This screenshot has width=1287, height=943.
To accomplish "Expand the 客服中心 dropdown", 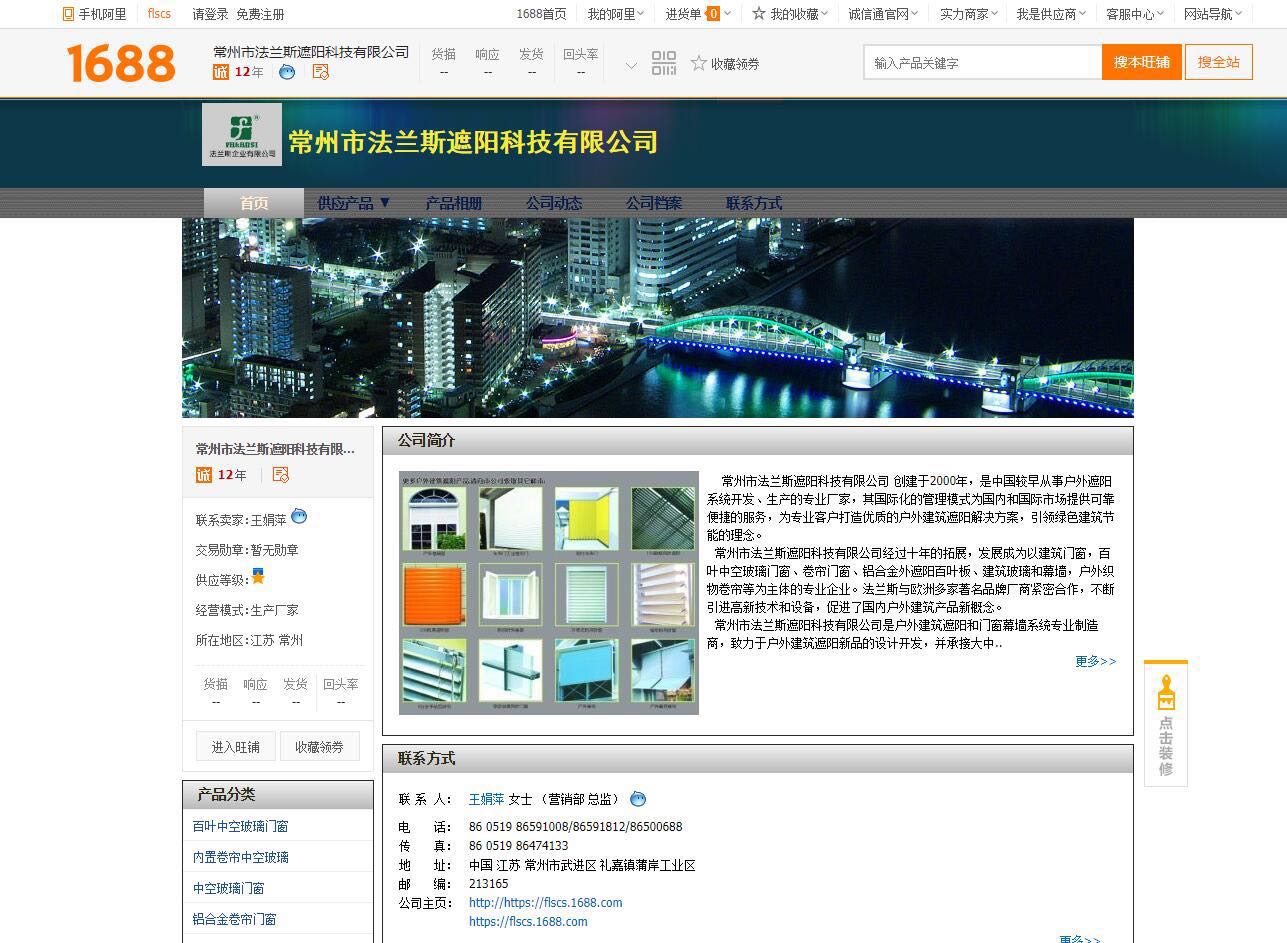I will (1134, 14).
